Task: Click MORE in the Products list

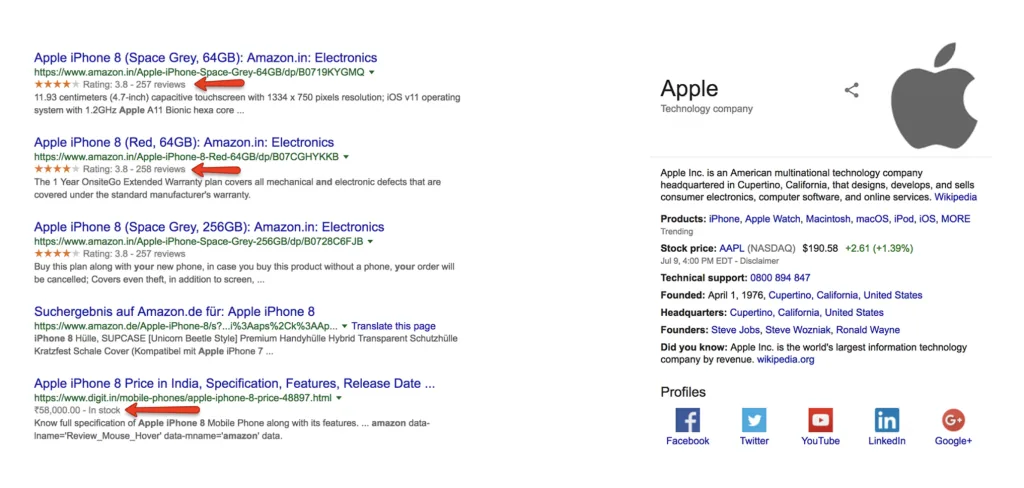Action: [955, 219]
